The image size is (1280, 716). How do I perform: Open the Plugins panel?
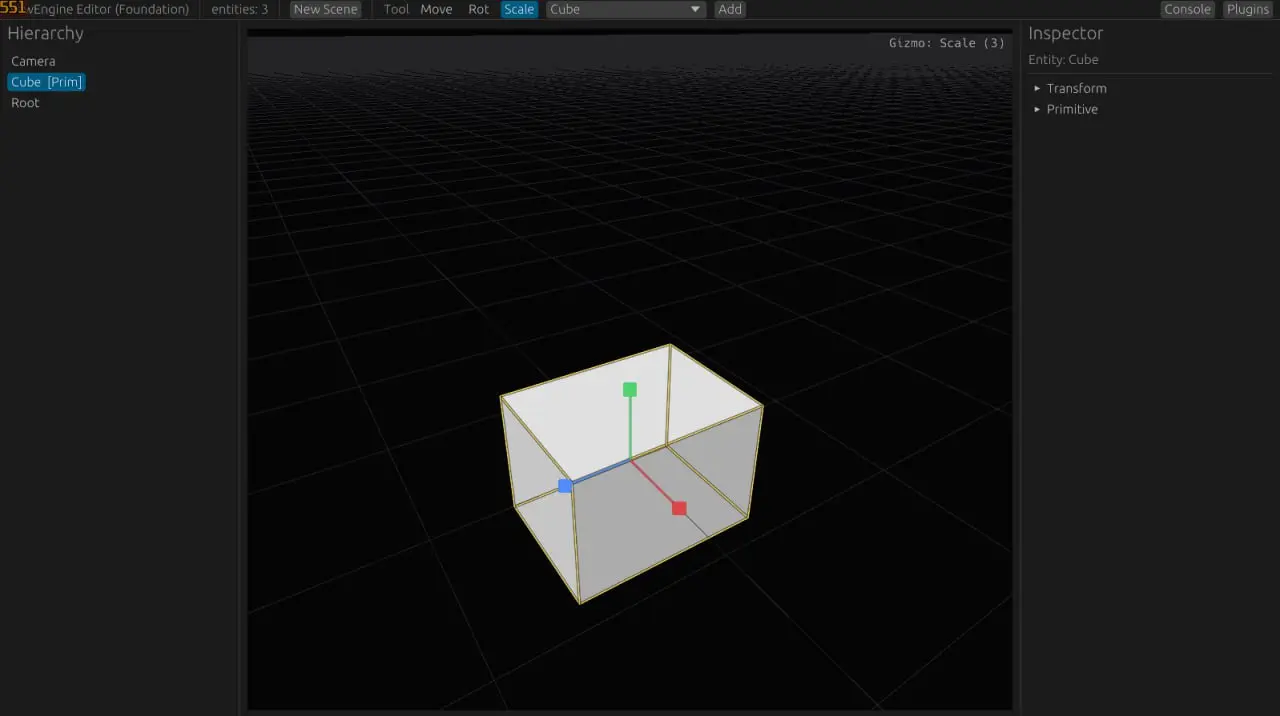1247,9
